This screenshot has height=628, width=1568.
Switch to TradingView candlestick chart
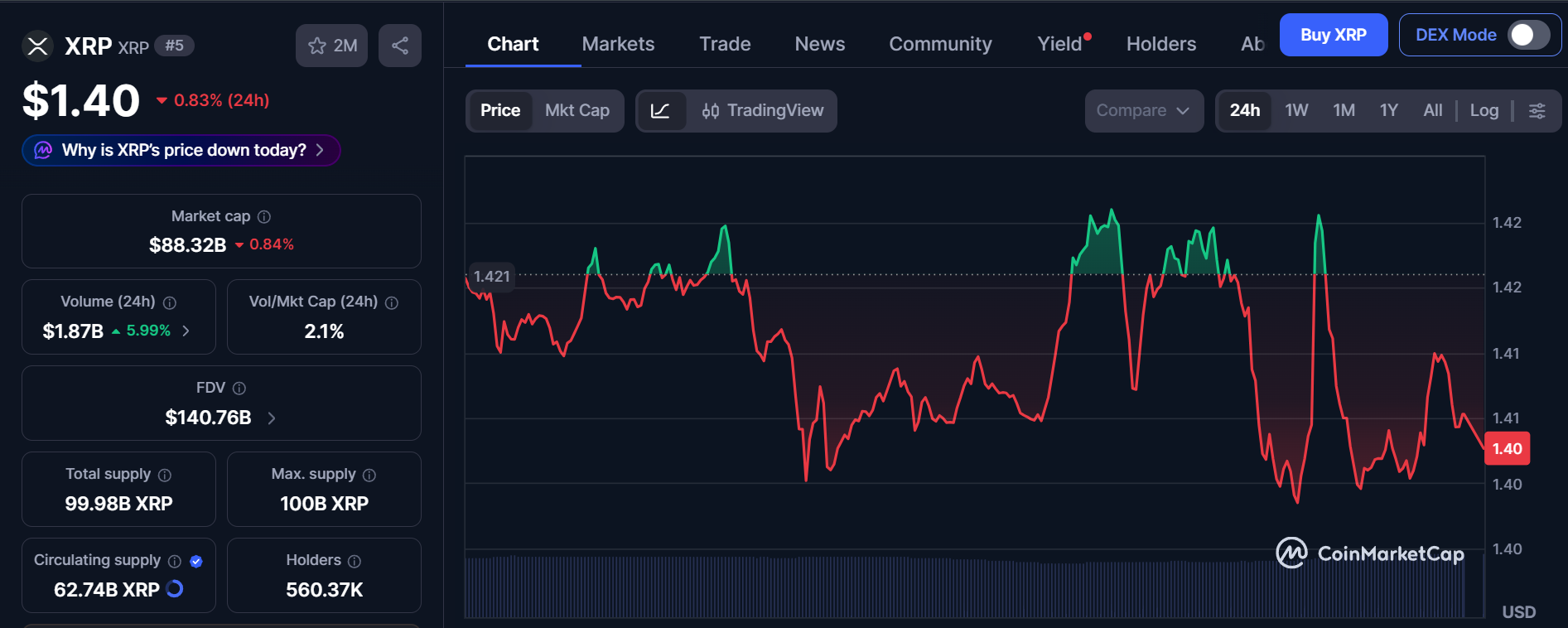[762, 111]
